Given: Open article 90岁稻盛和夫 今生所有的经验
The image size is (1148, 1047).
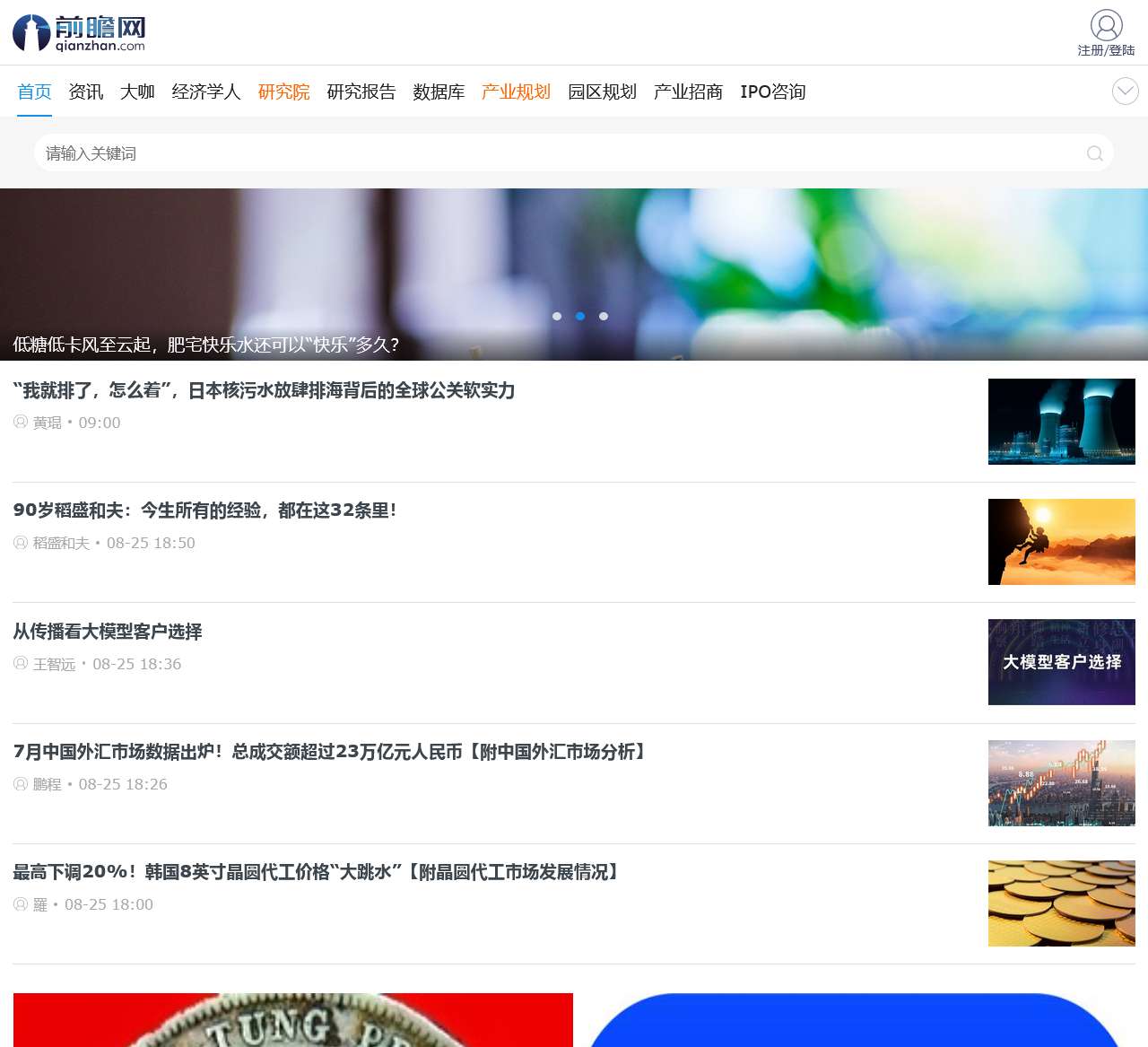Looking at the screenshot, I should tap(204, 510).
